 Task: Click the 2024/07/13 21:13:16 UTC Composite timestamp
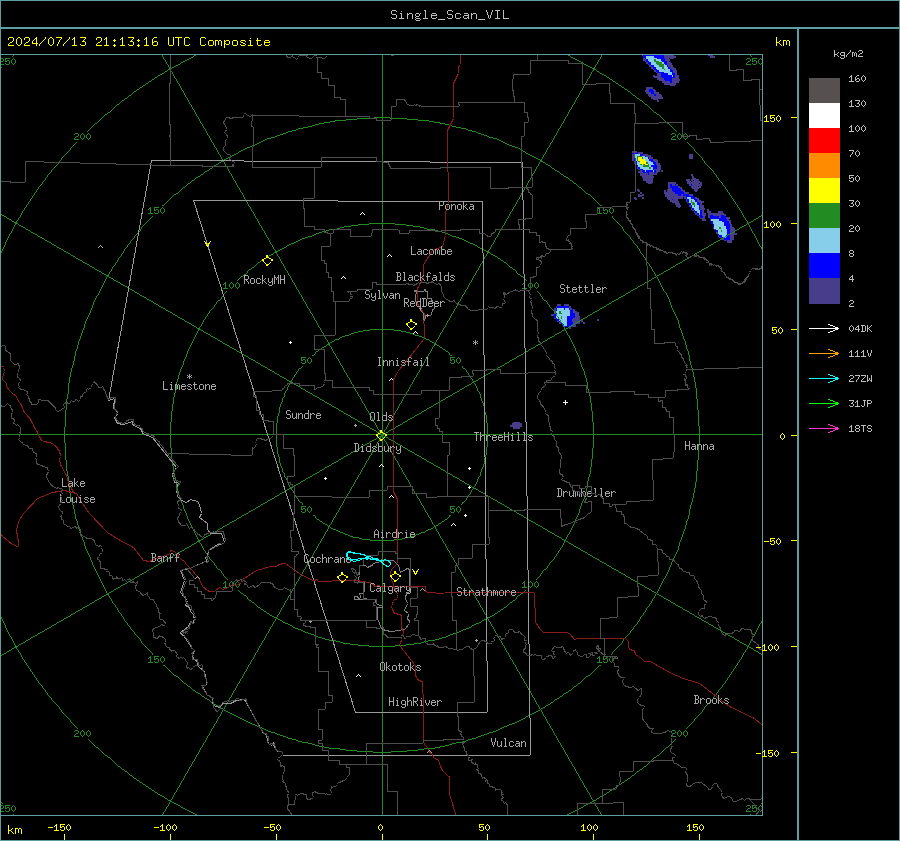(x=138, y=42)
